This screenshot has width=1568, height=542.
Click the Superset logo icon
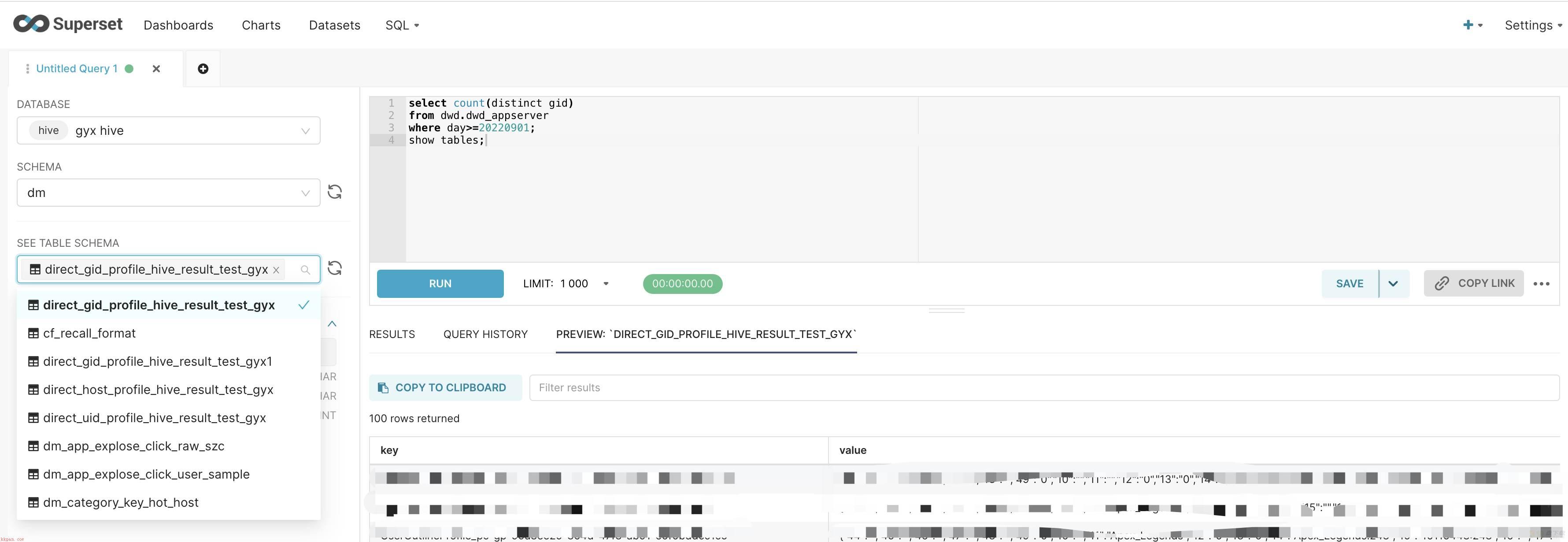pyautogui.click(x=27, y=22)
